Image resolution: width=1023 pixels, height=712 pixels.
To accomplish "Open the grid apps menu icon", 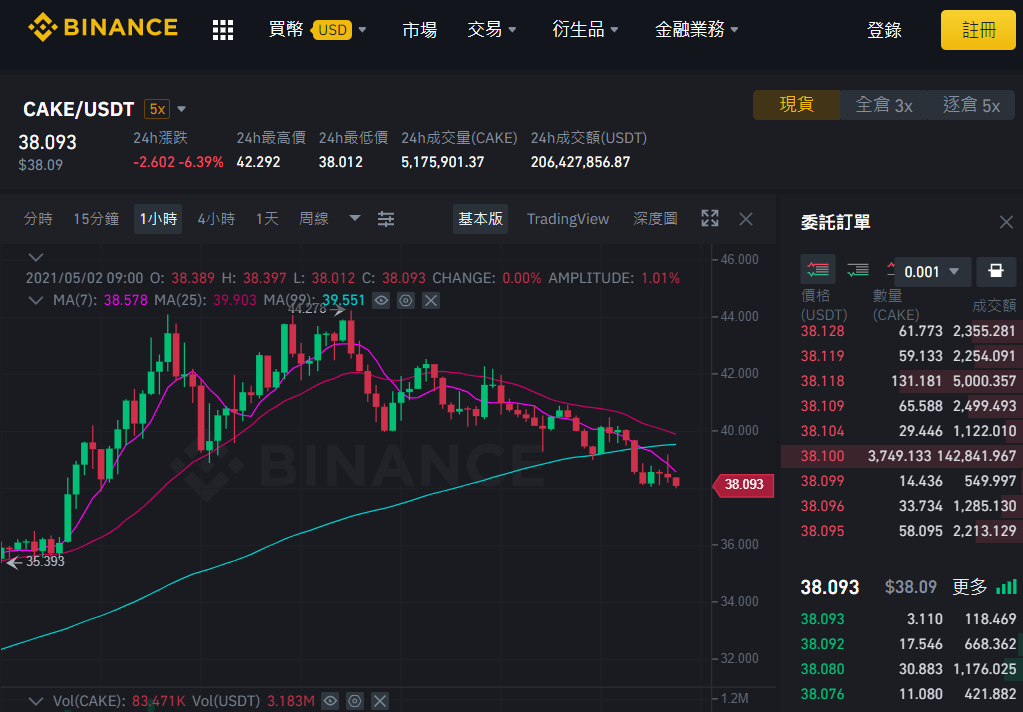I will click(x=223, y=29).
